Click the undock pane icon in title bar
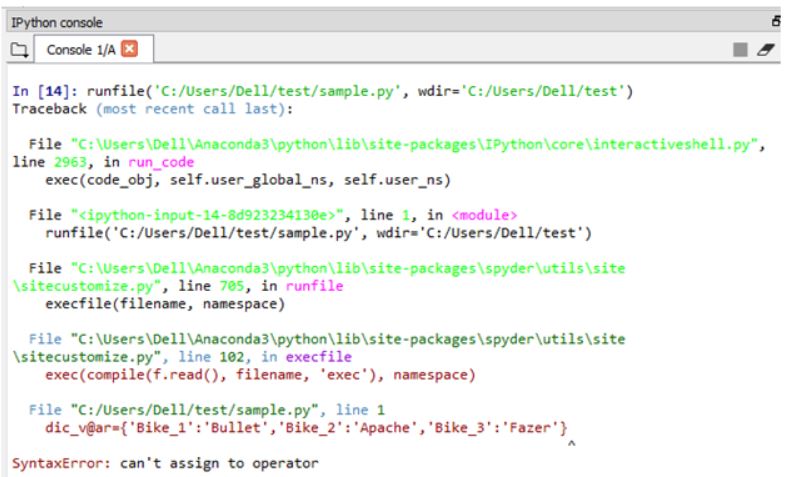 click(x=776, y=21)
